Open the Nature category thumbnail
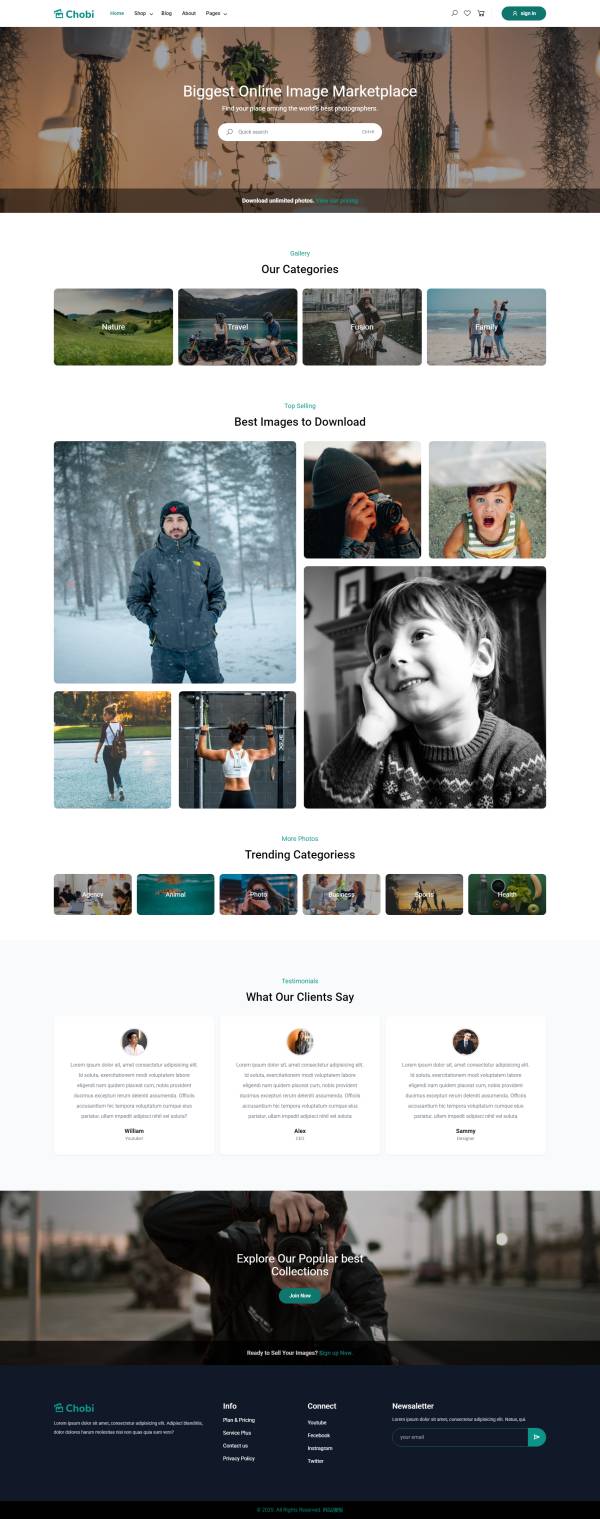Screen dimensions: 600x1519 (x=113, y=327)
